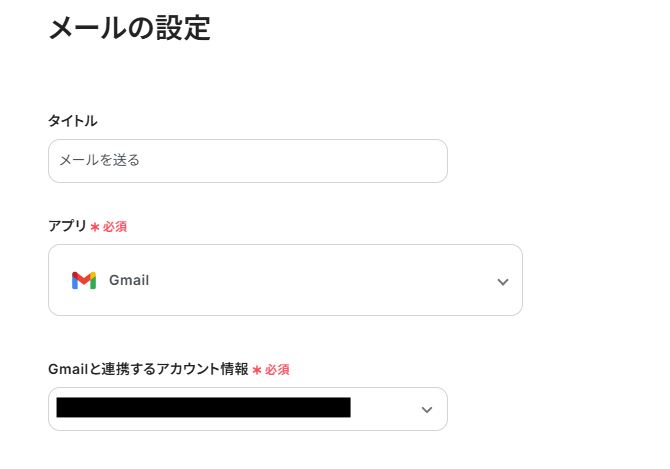
Task: Click the Gmail envelope icon
Action: pos(84,281)
